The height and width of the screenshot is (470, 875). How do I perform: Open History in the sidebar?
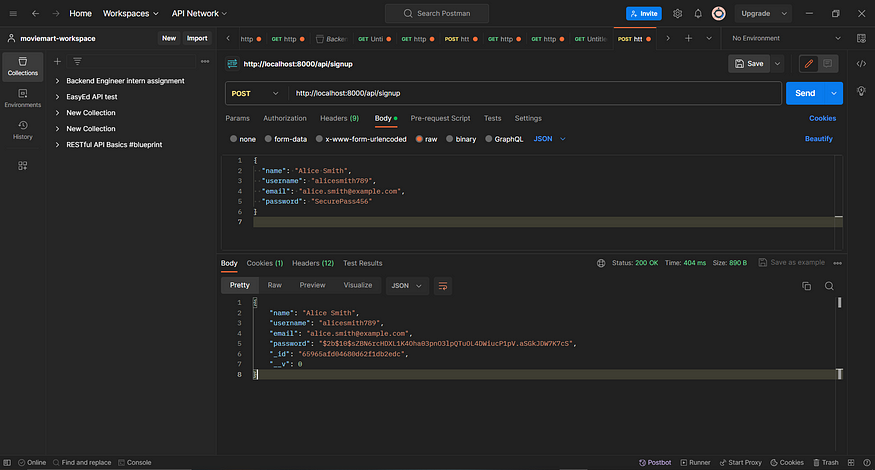tap(23, 130)
